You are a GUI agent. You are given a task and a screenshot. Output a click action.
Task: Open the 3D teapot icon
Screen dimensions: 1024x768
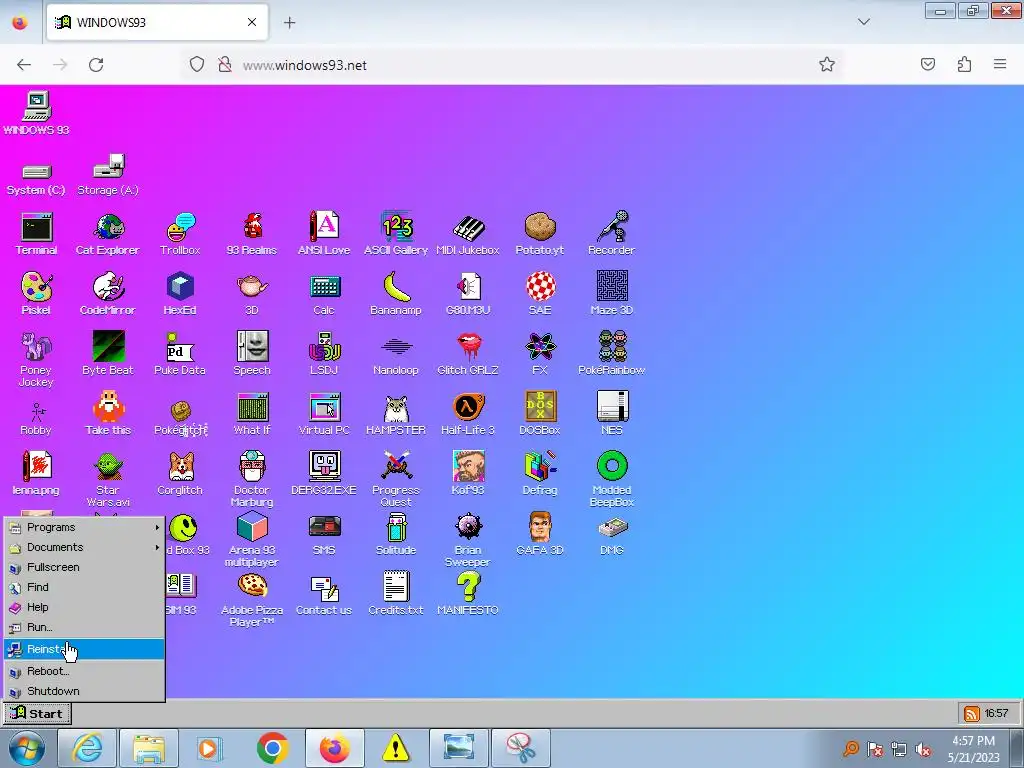tap(252, 293)
